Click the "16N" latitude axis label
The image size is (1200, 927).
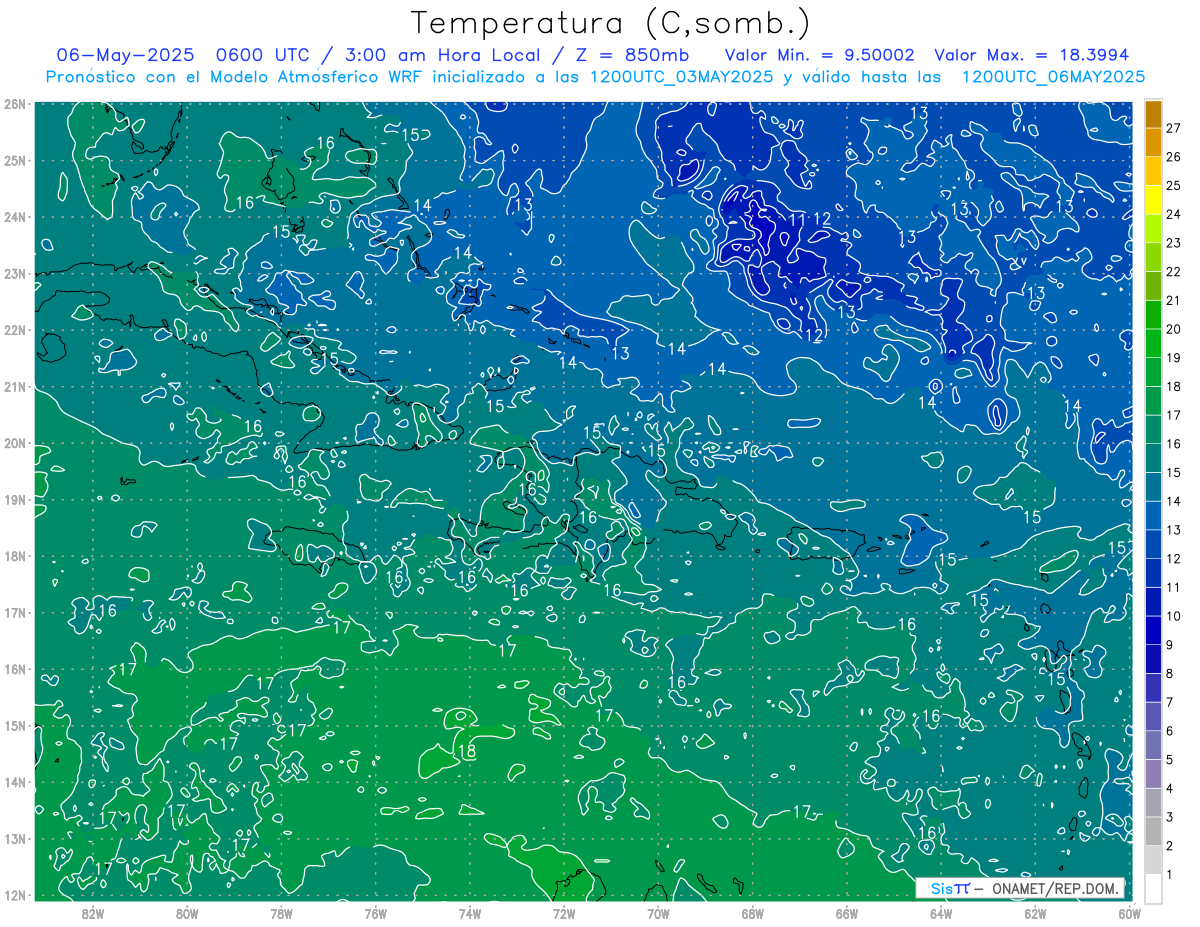click(x=15, y=669)
